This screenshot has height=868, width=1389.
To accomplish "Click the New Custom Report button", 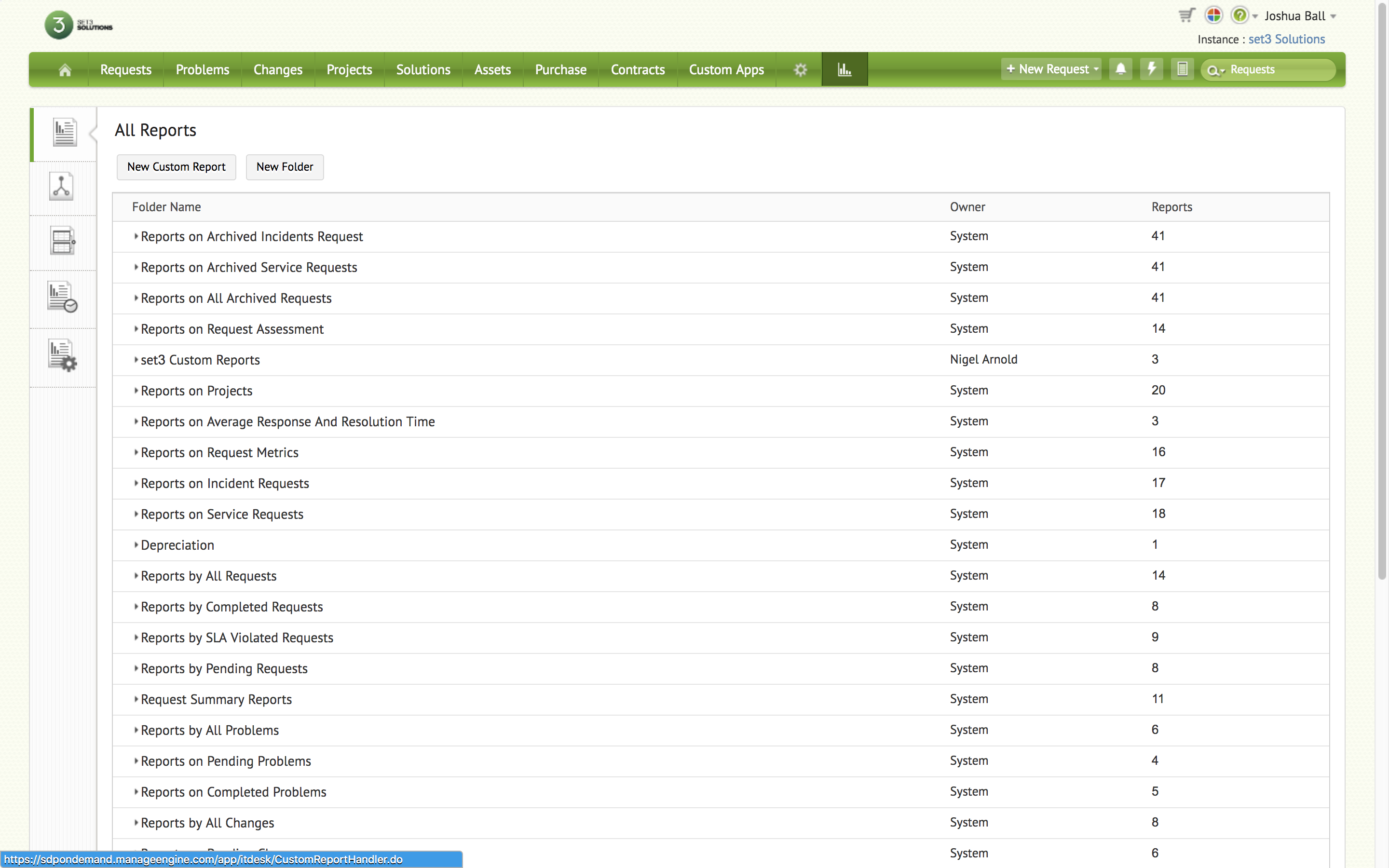I will (176, 167).
